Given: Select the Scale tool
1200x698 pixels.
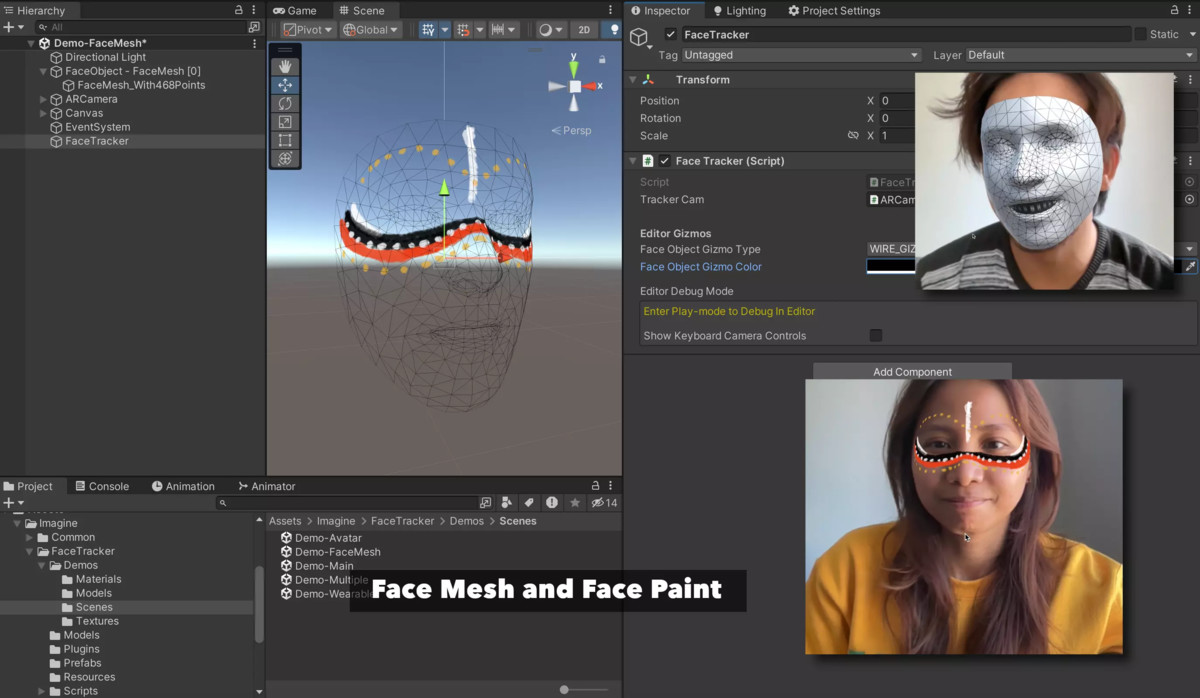Looking at the screenshot, I should (x=285, y=122).
